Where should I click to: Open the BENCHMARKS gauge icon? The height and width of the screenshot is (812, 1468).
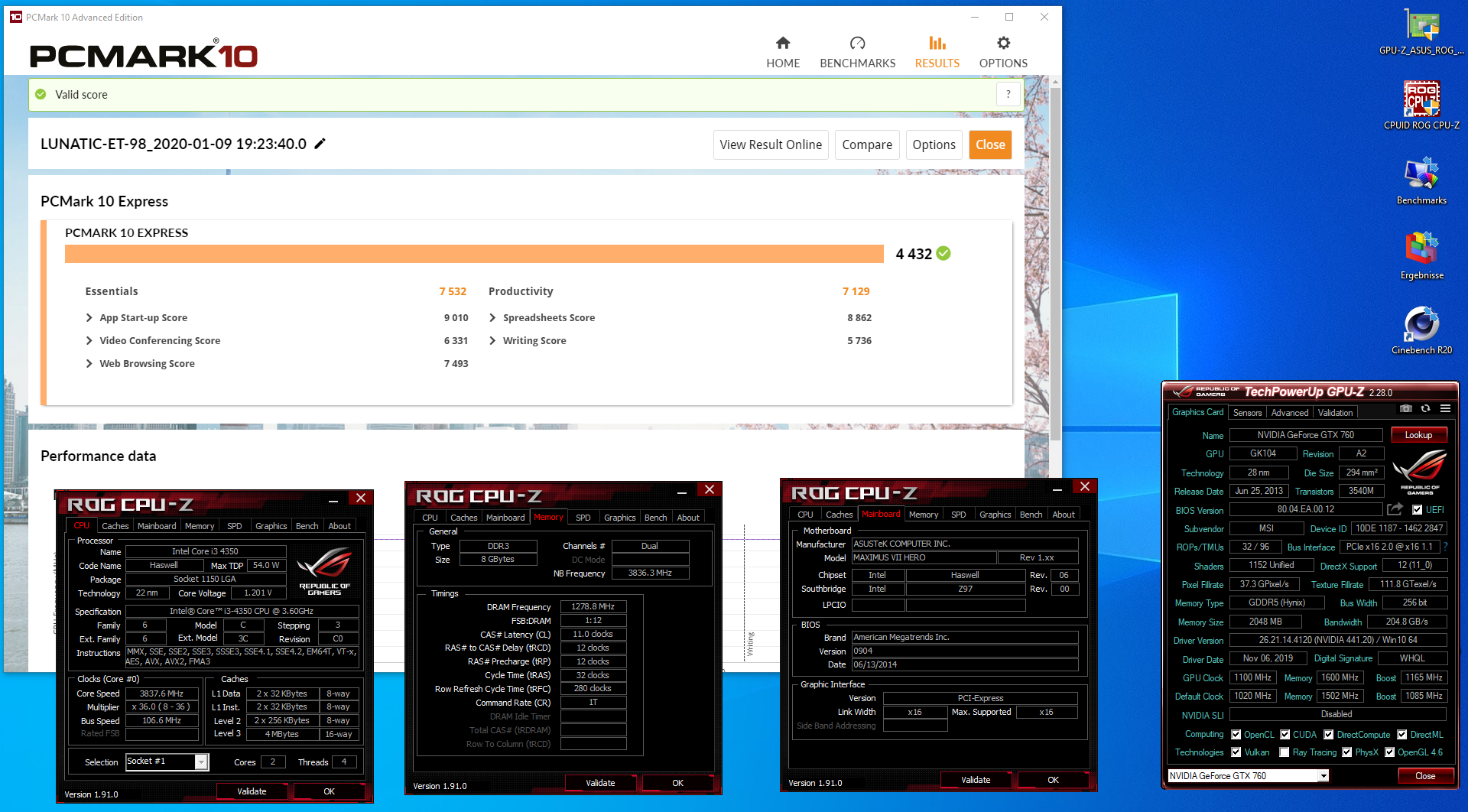coord(857,43)
